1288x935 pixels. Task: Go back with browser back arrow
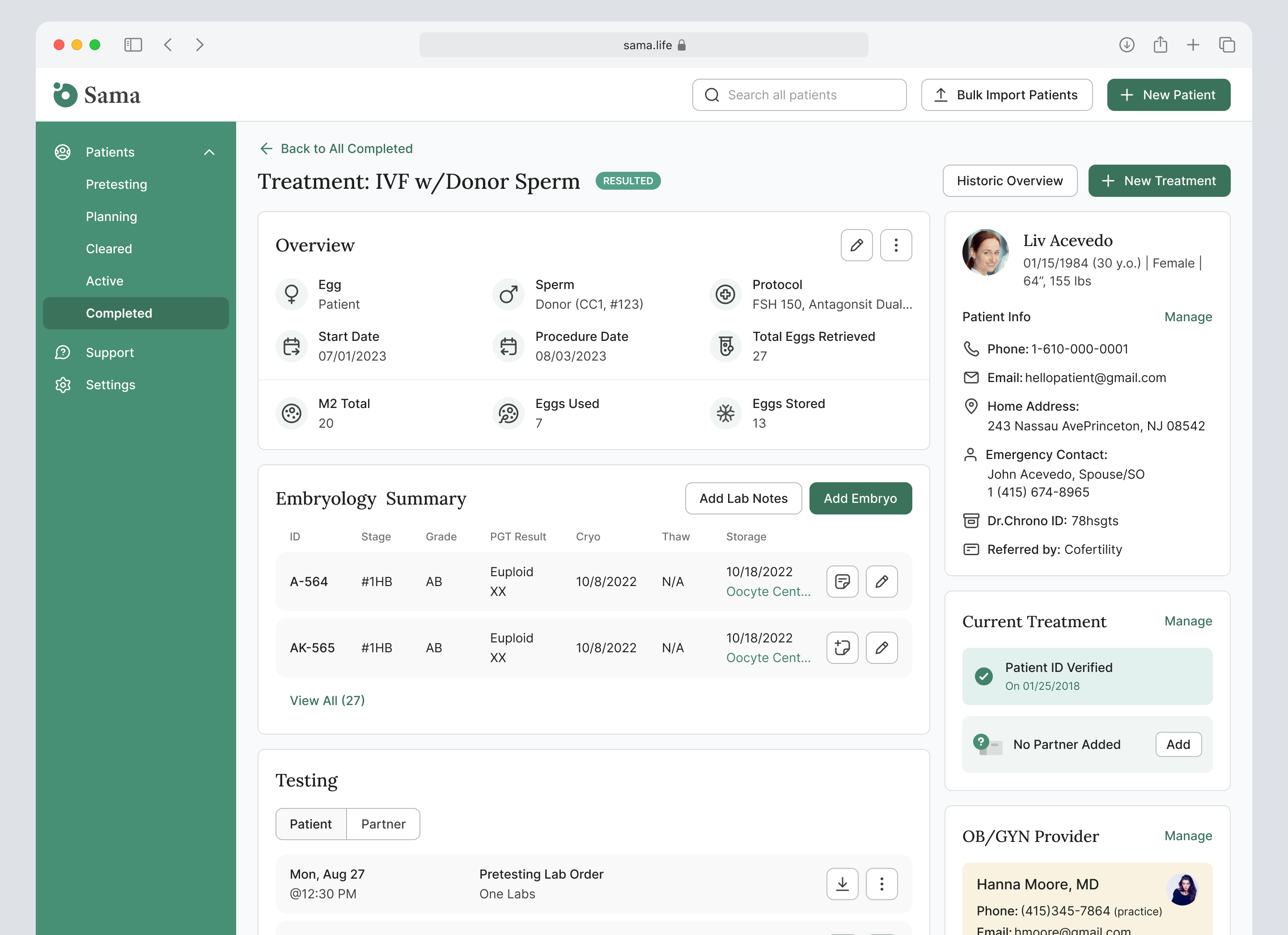[x=168, y=45]
